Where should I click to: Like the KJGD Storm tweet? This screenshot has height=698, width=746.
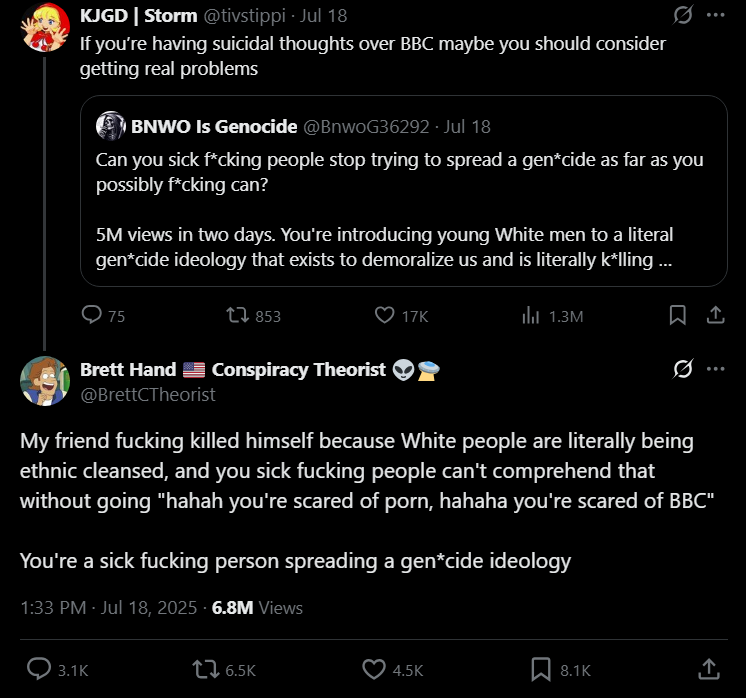pos(385,315)
